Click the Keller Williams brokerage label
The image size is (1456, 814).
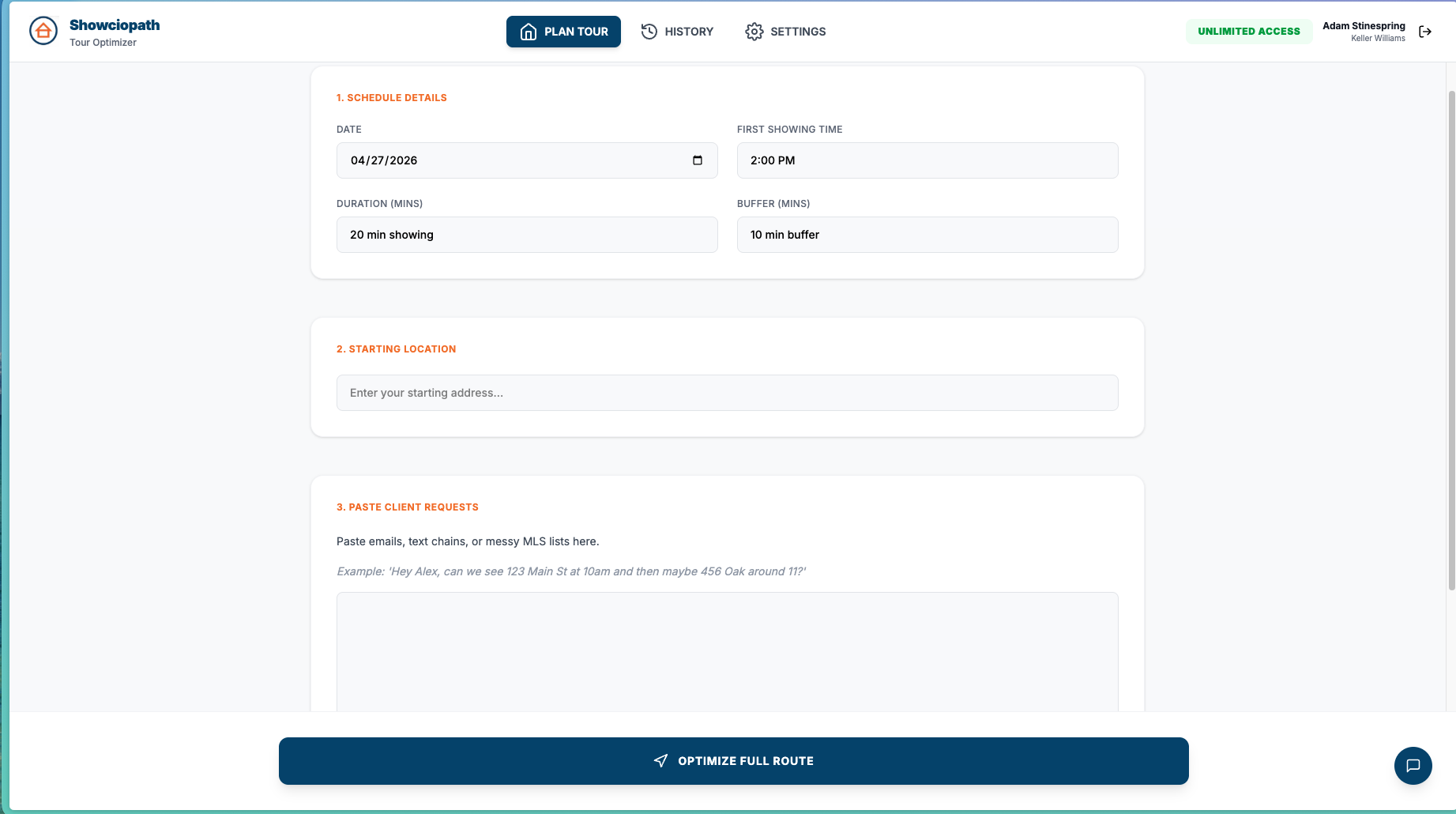(x=1378, y=39)
